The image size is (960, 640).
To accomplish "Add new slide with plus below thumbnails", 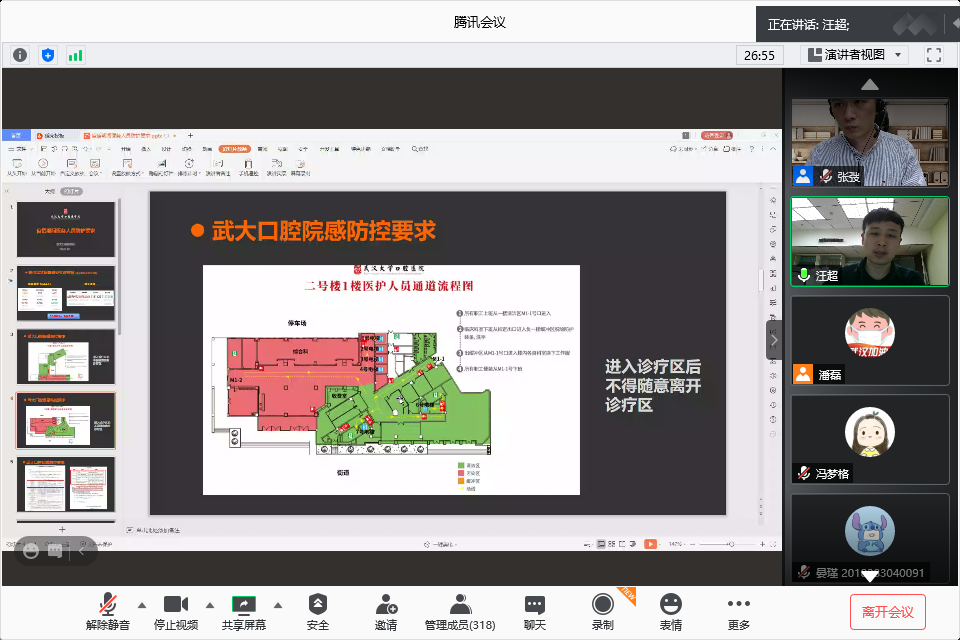I will [x=62, y=529].
